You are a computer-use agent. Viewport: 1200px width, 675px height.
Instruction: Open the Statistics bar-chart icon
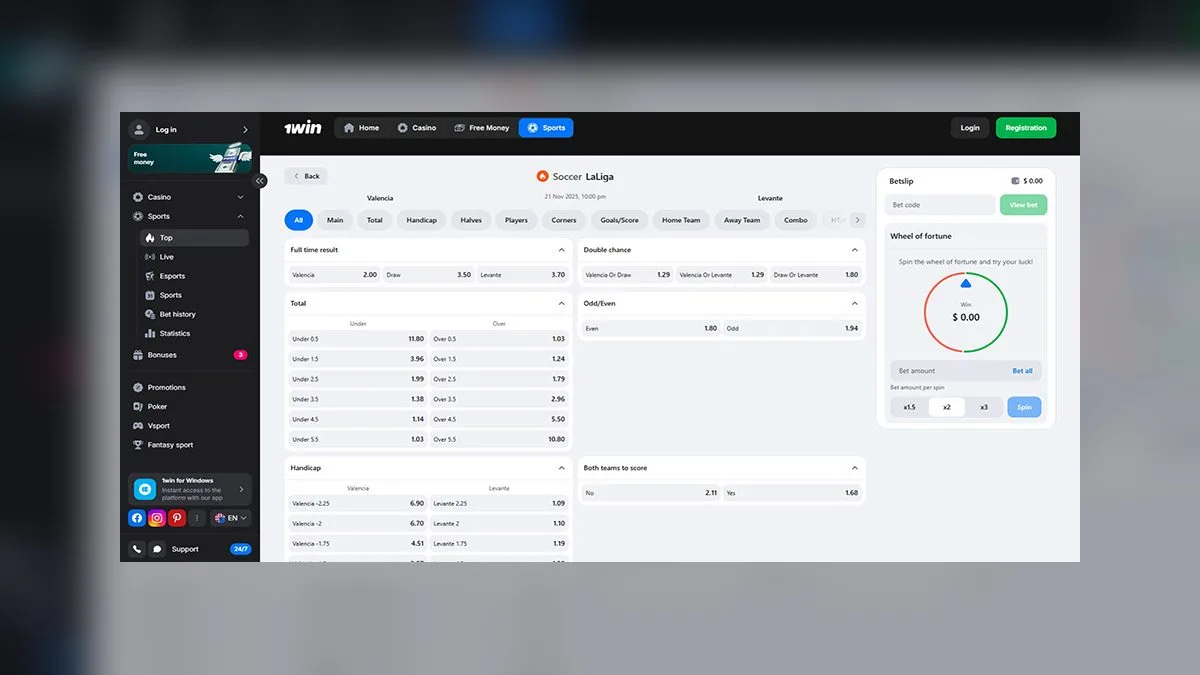150,333
